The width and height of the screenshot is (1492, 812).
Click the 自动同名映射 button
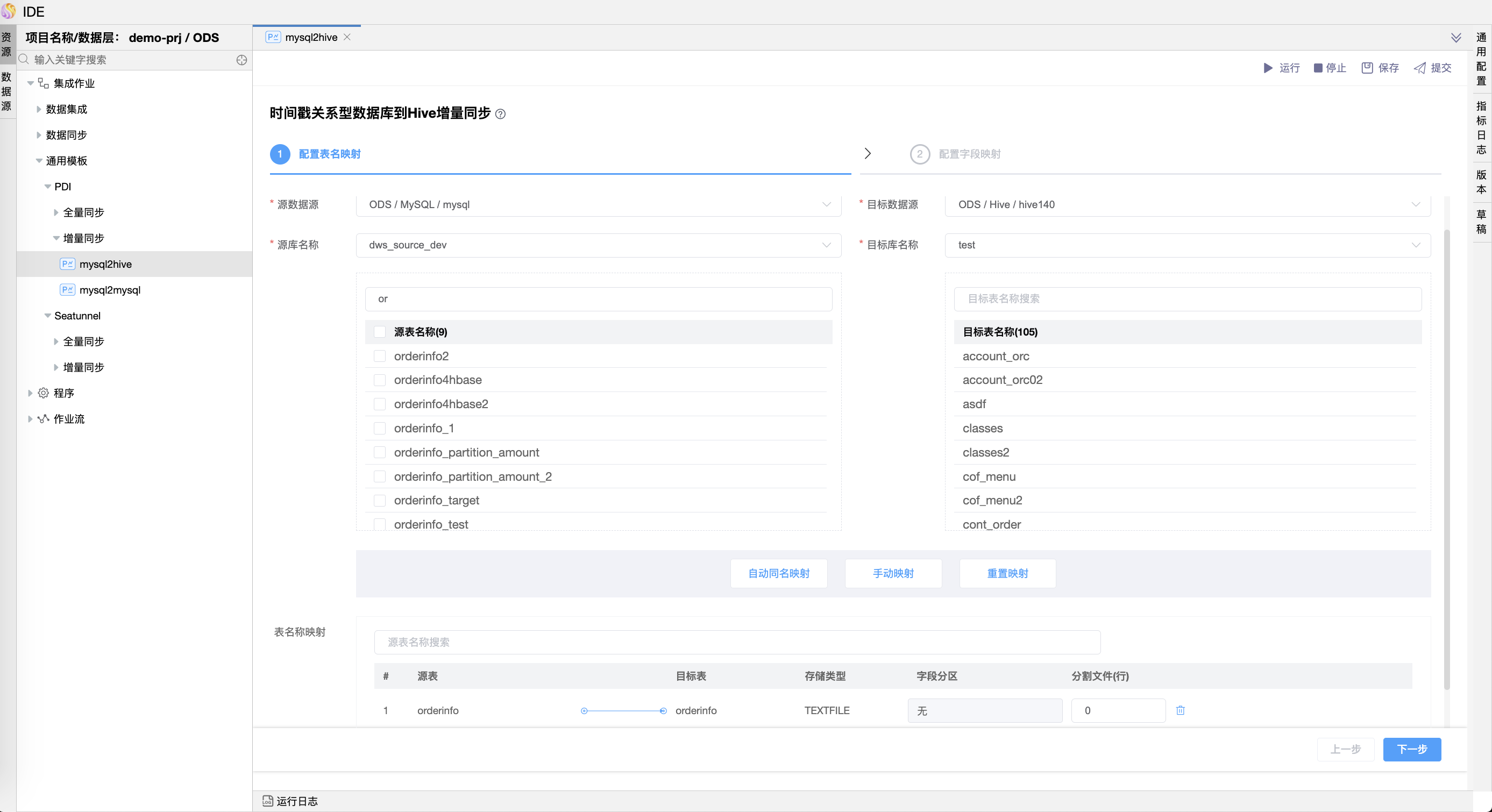[778, 573]
